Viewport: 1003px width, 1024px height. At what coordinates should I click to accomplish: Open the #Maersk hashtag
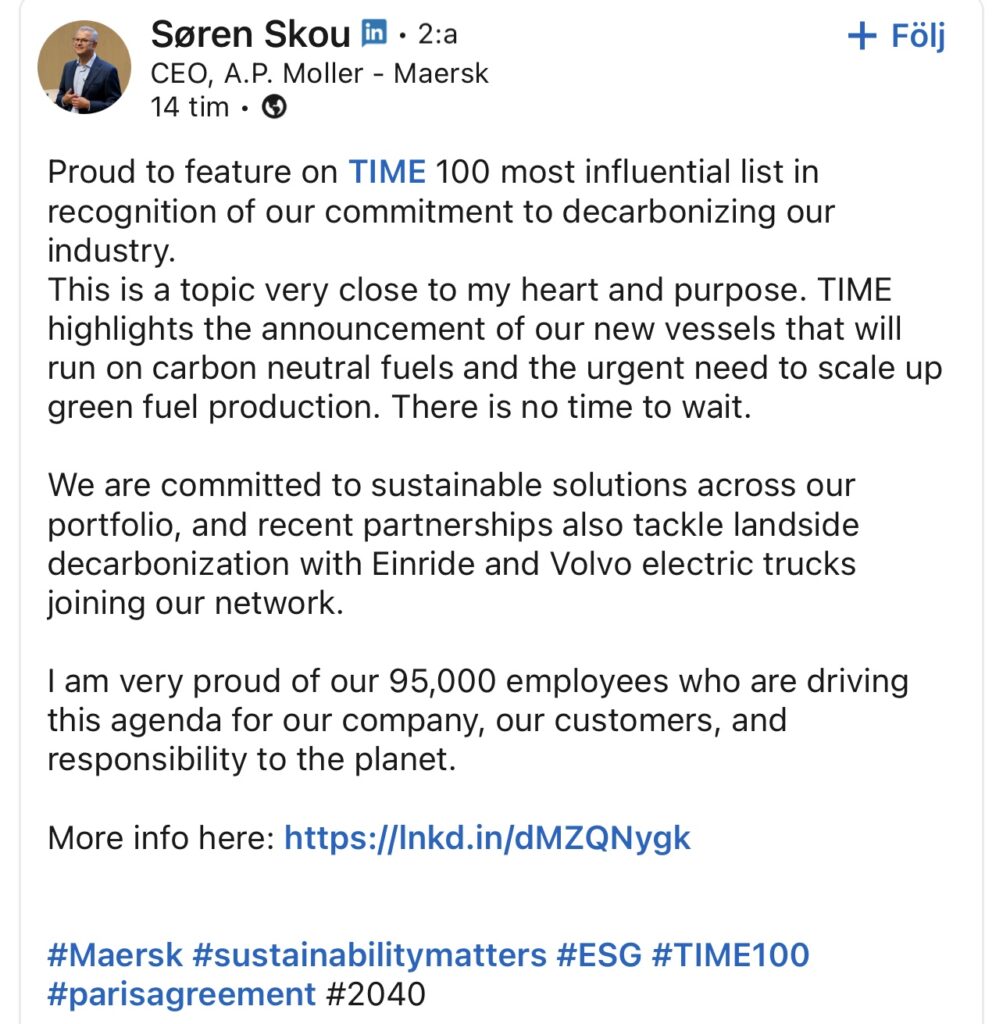coord(115,955)
